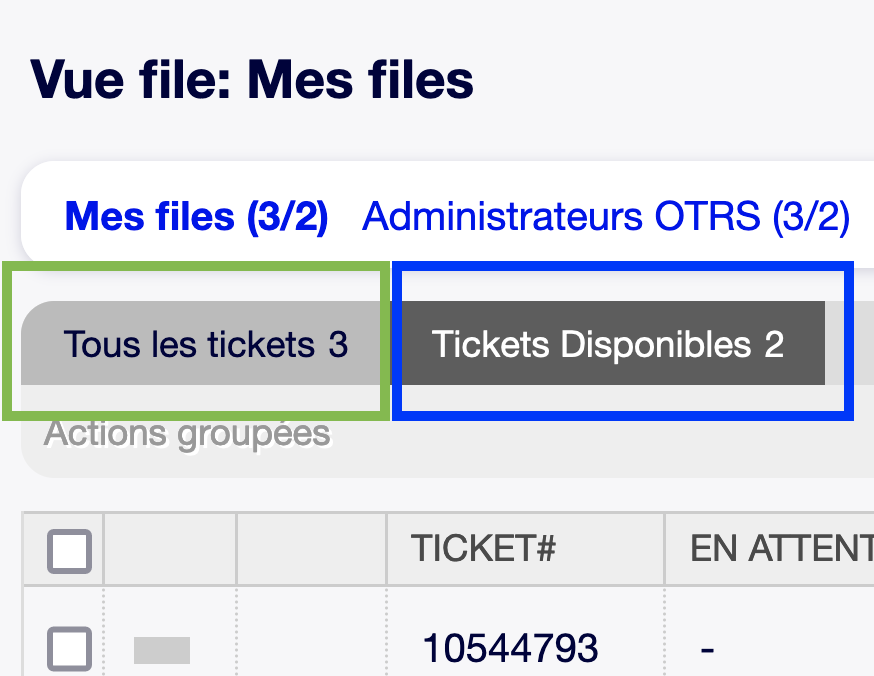Click the gray priority flag of ticket 10544793
Screen dimensions: 874x676
point(162,651)
